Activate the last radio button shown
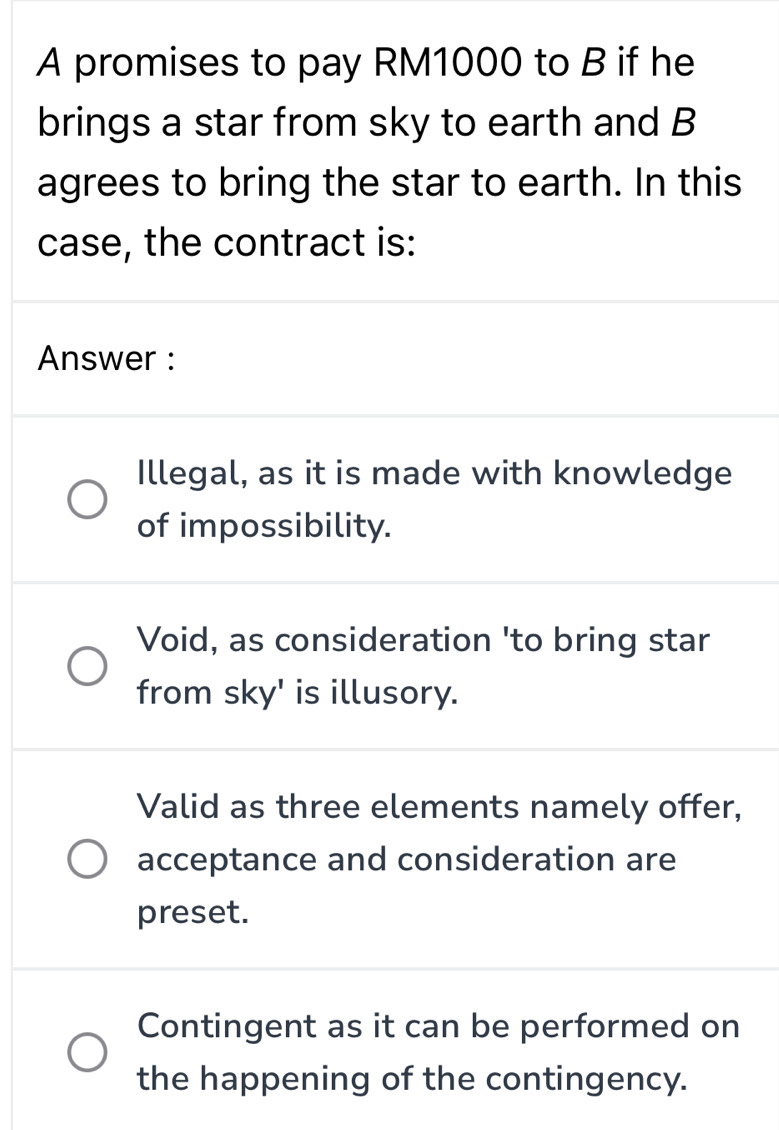 [87, 1052]
